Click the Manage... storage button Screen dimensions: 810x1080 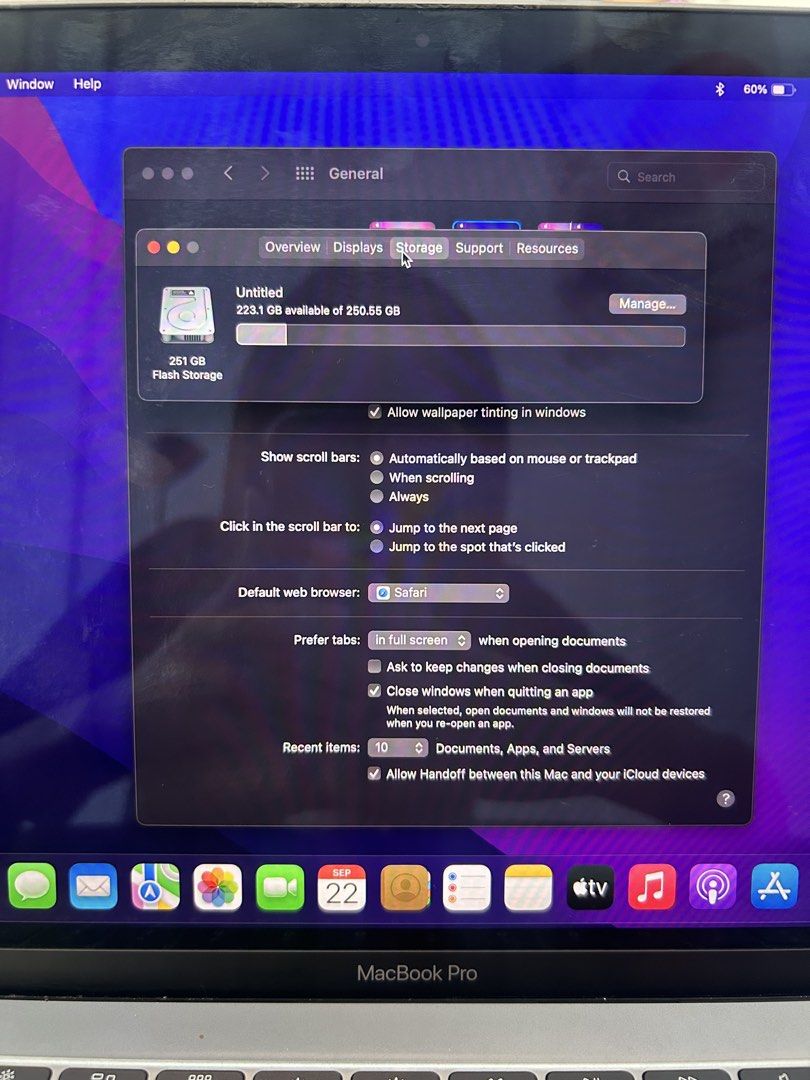pos(647,304)
